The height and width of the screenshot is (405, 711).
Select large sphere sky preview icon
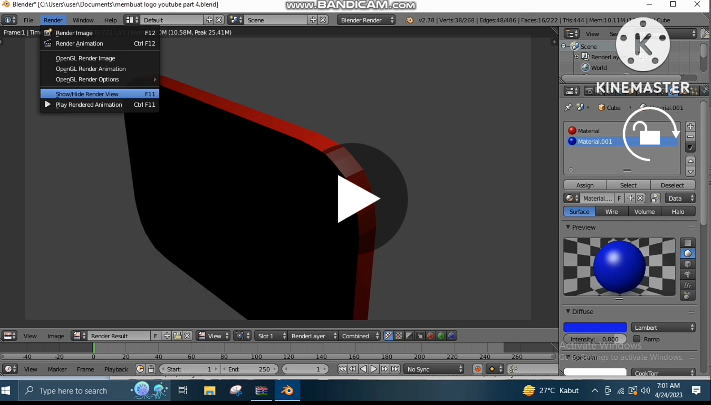tap(688, 295)
